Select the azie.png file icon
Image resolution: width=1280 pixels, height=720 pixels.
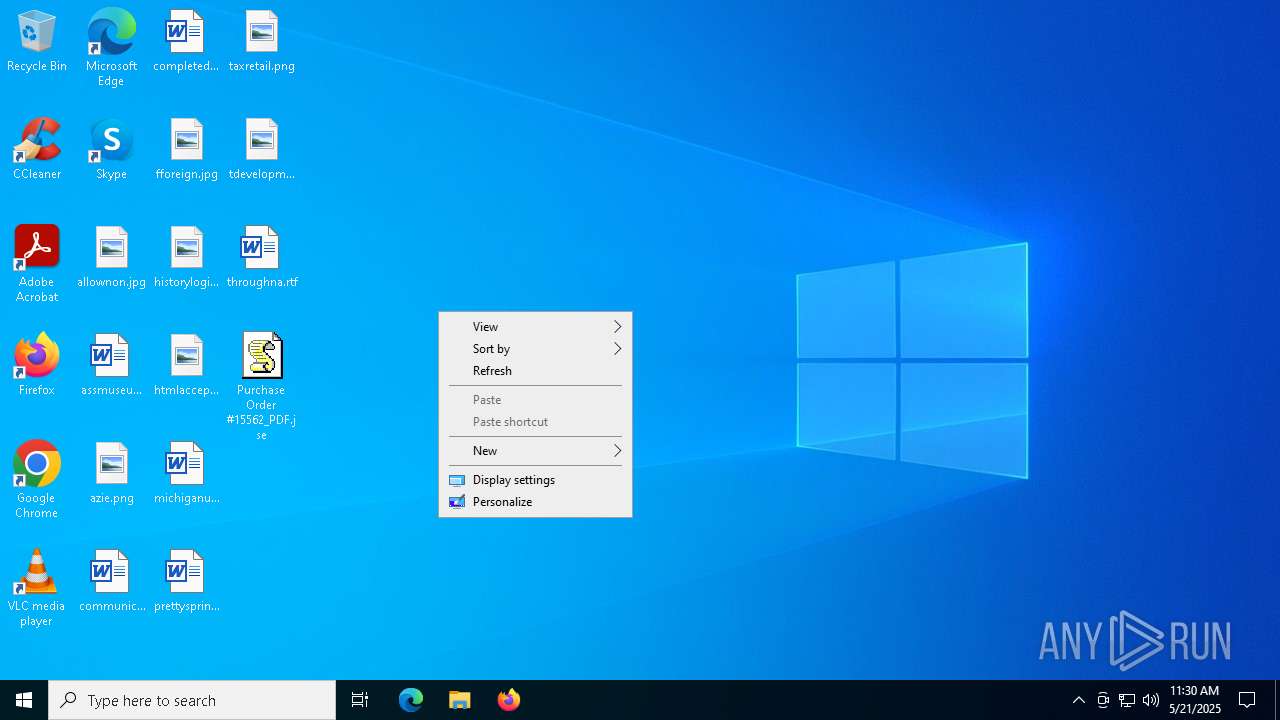pyautogui.click(x=111, y=474)
